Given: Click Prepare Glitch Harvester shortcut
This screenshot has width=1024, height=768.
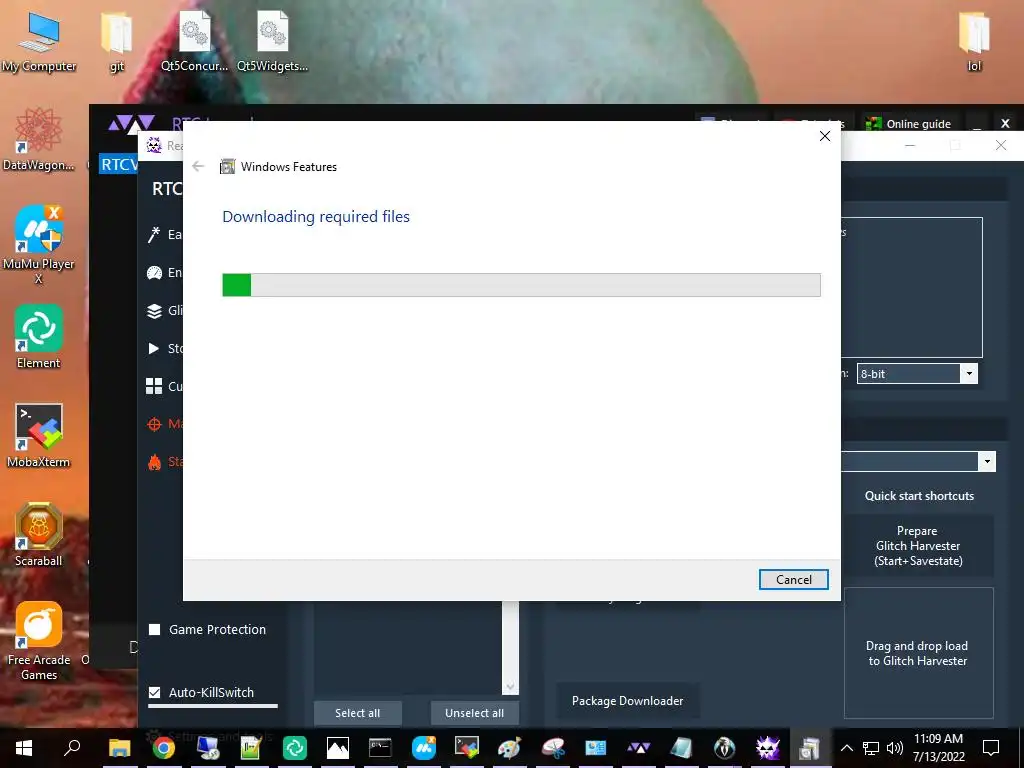Looking at the screenshot, I should 918,546.
